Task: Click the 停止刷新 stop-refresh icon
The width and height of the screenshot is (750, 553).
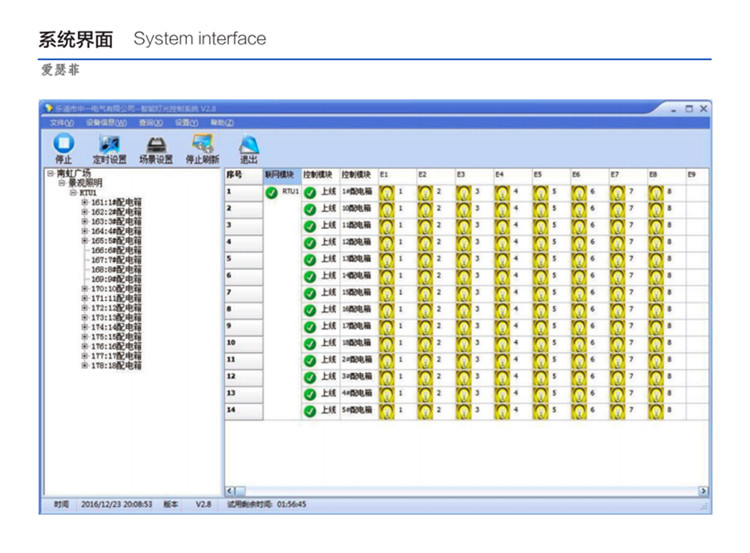Action: (x=202, y=143)
